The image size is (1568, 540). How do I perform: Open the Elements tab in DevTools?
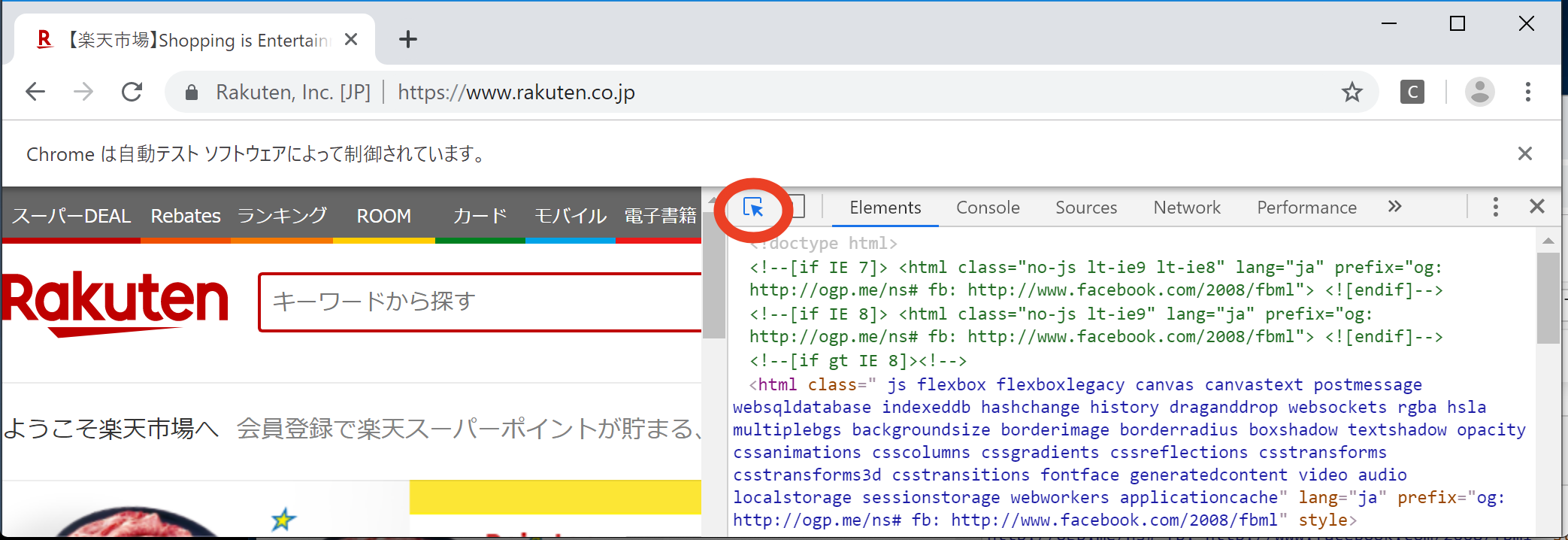click(x=885, y=208)
